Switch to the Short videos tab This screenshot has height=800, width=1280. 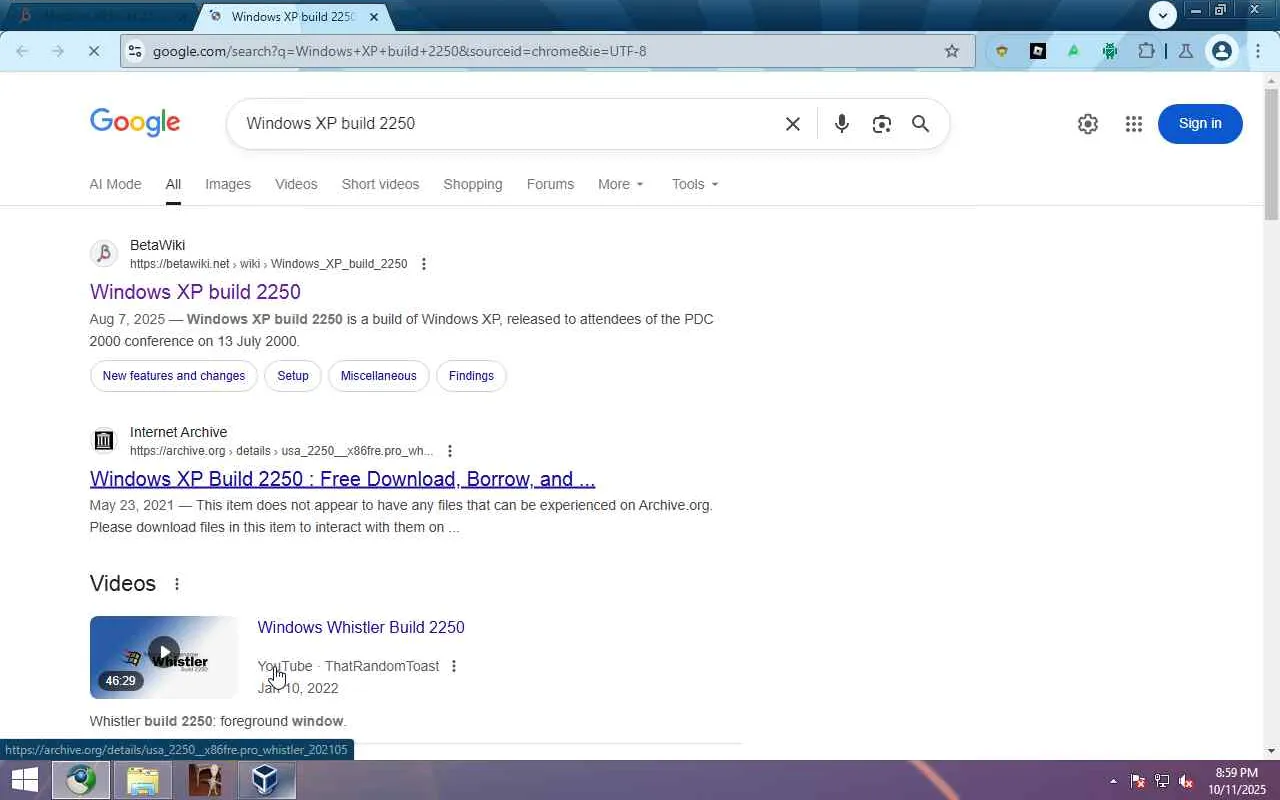[x=380, y=184]
